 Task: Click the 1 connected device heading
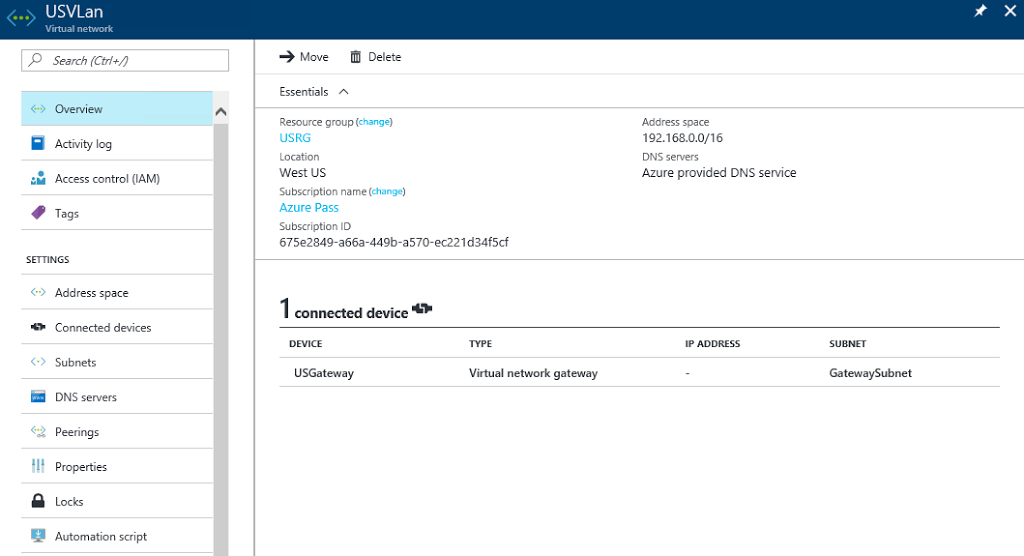[x=344, y=309]
